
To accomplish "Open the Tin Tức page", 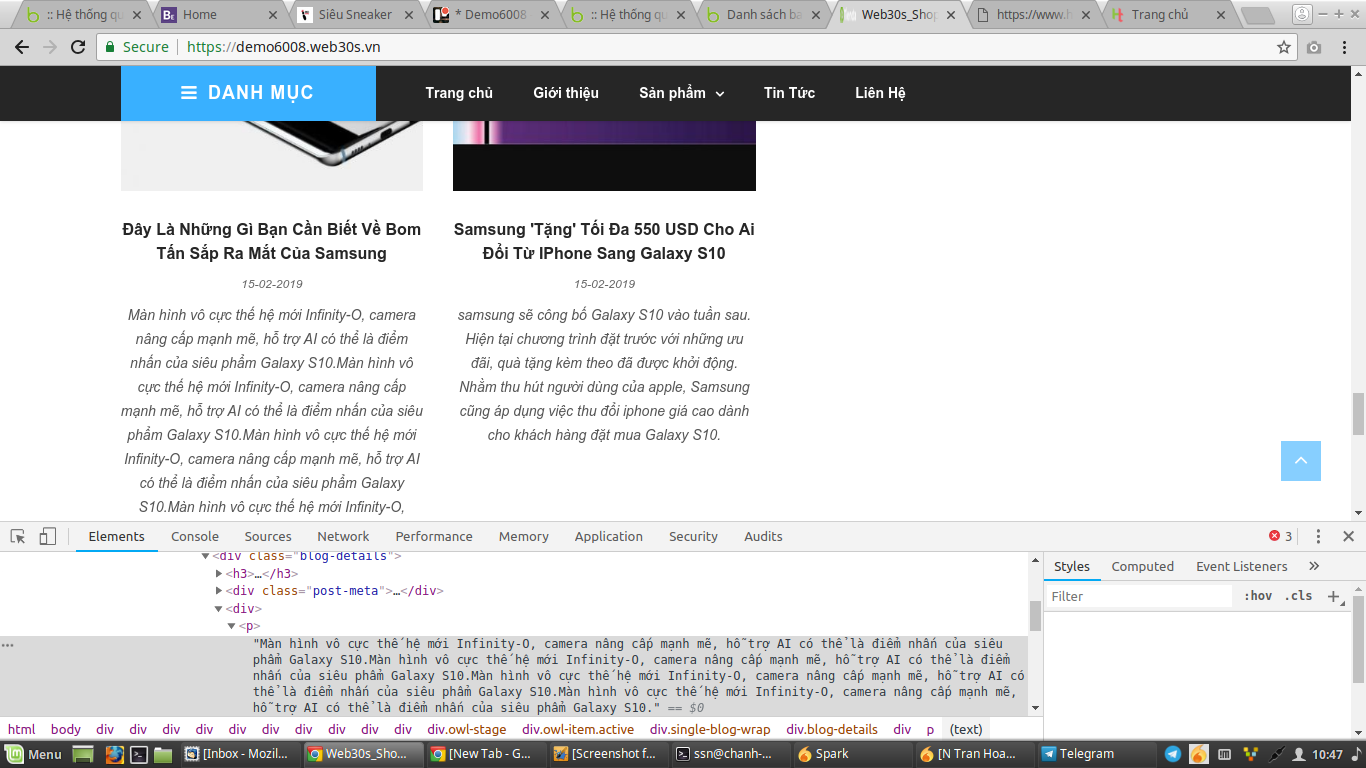I will 789,93.
